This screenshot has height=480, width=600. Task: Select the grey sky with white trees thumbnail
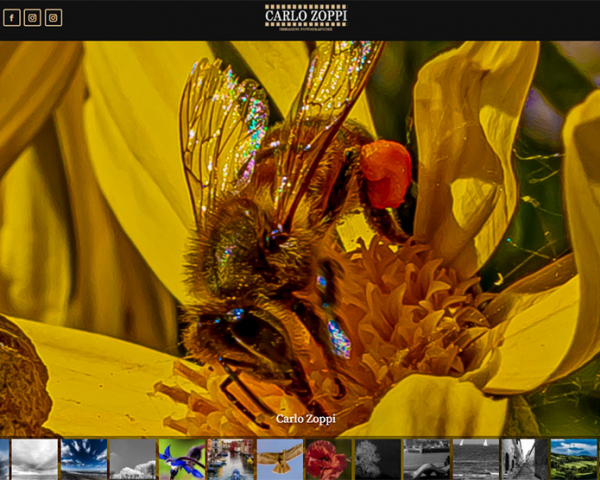point(133,459)
